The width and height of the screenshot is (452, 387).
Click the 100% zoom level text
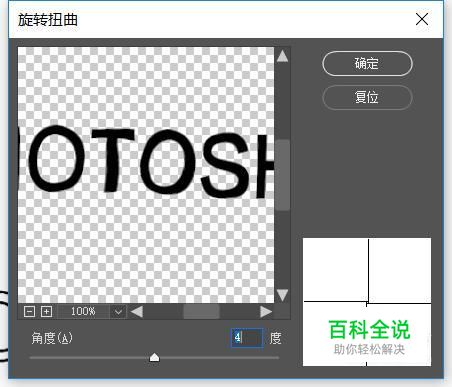83,312
